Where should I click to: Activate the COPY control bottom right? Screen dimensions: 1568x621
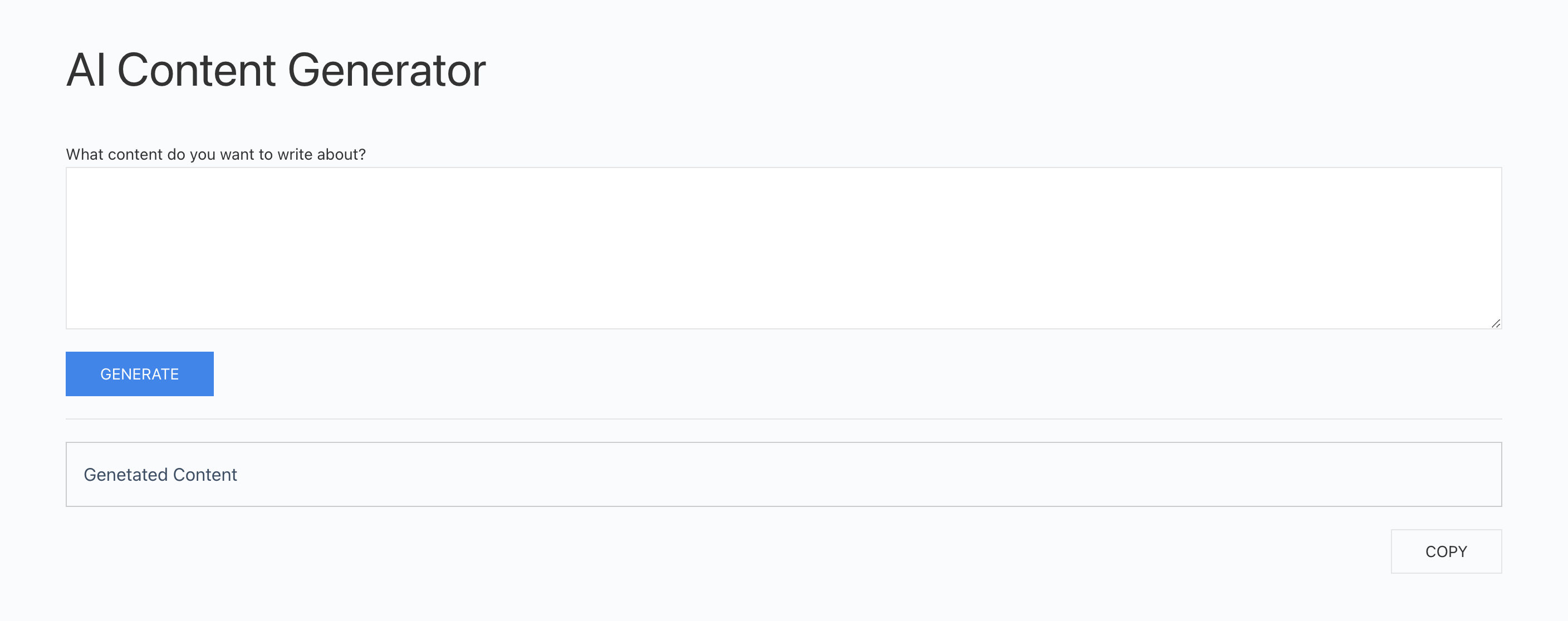(x=1446, y=551)
